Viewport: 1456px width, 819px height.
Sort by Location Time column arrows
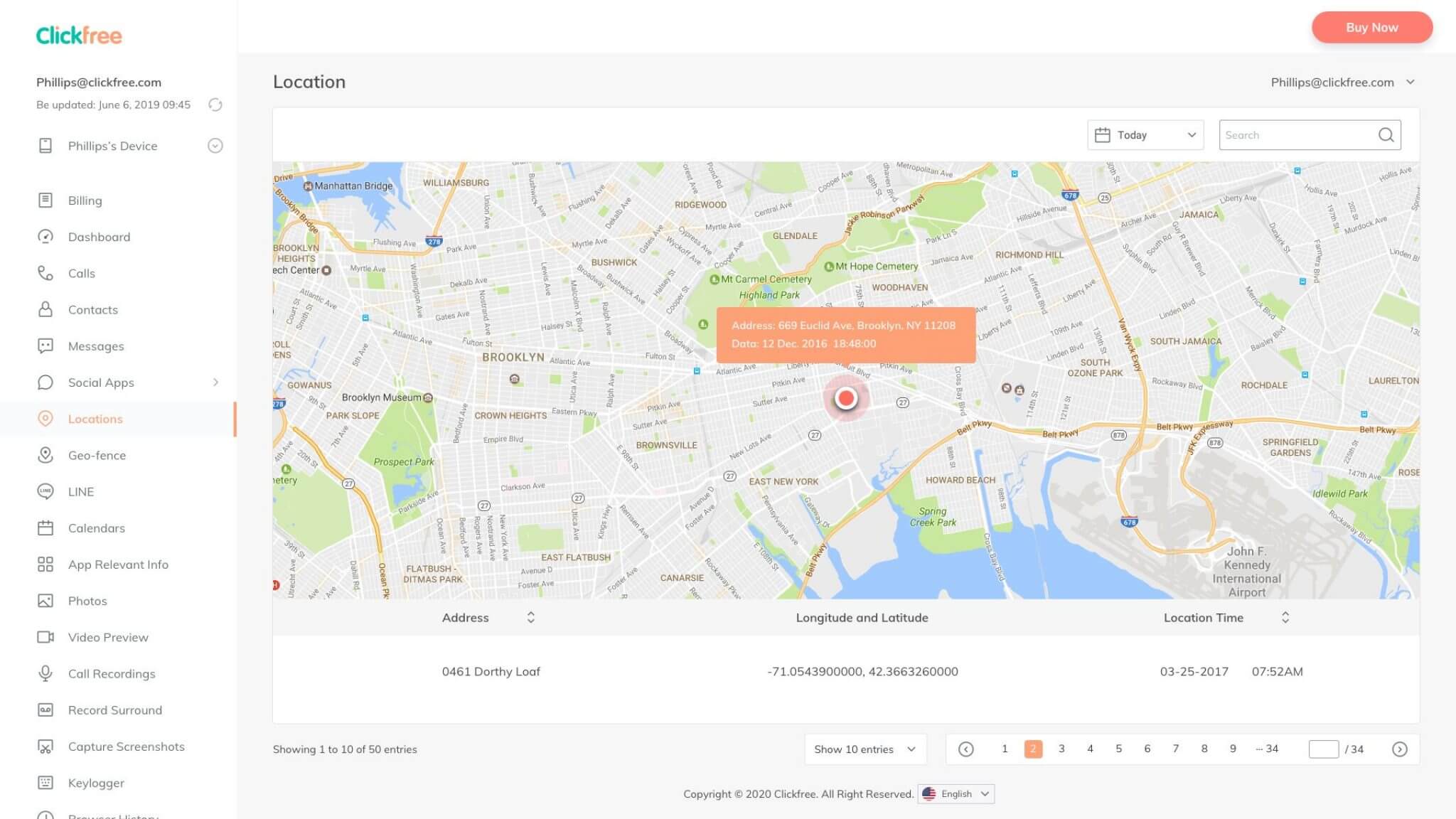1285,617
